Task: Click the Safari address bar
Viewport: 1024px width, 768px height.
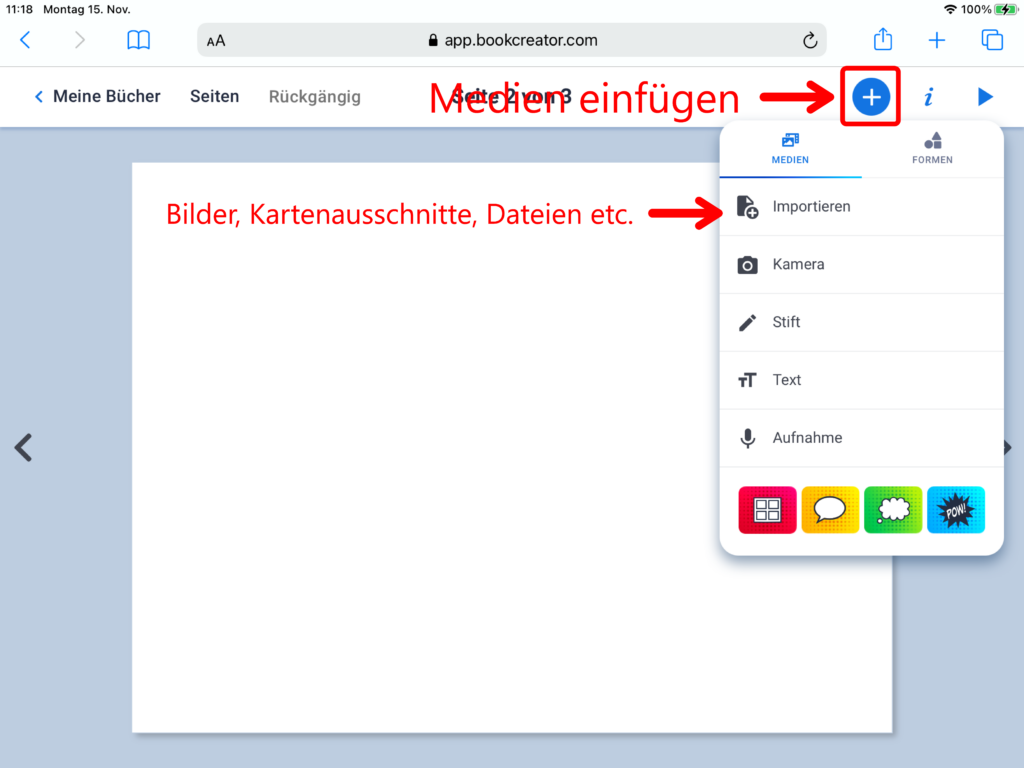Action: tap(511, 40)
